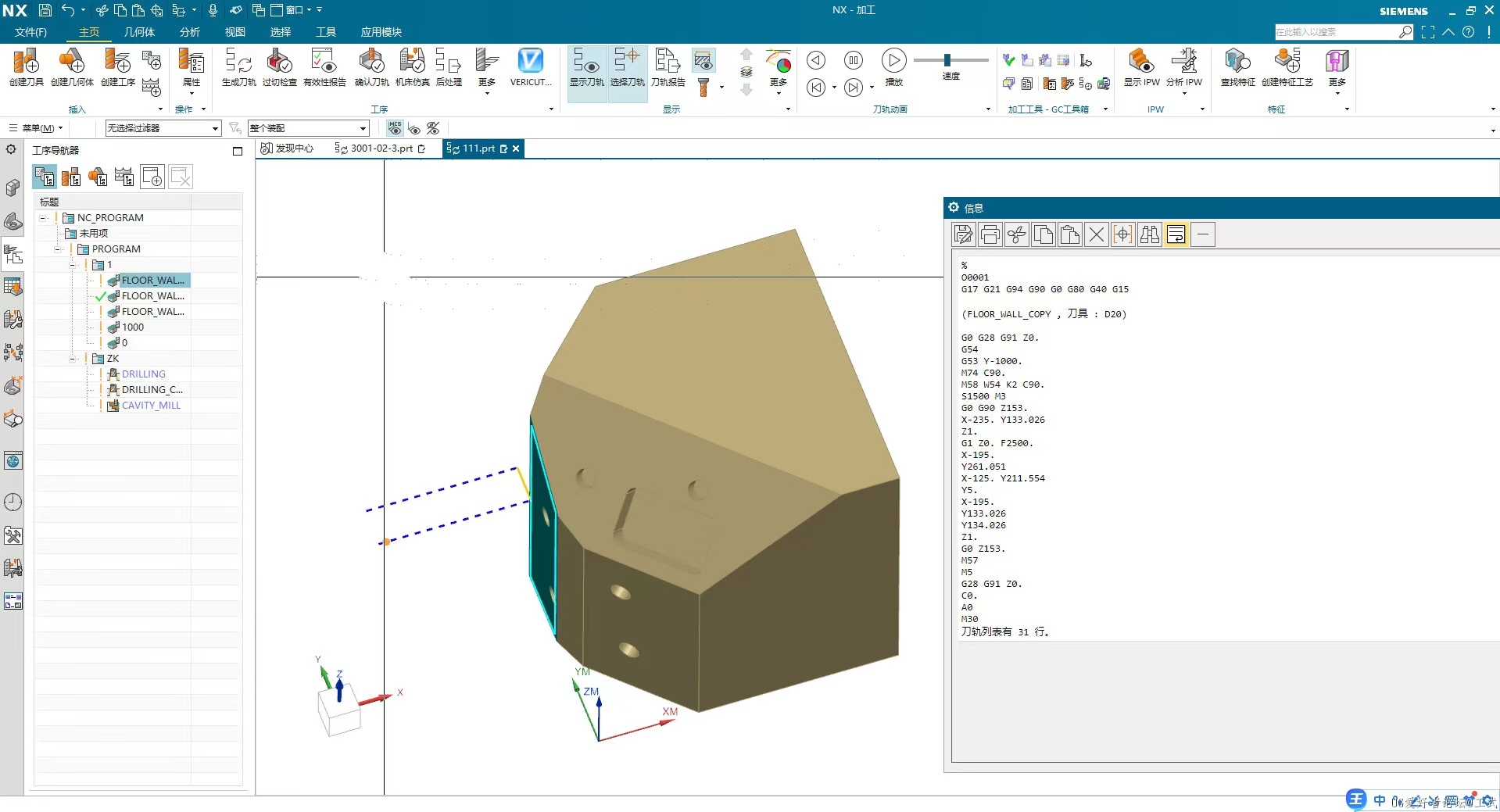The width and height of the screenshot is (1500, 812).
Task: Click the IME 中 language indicator in tray
Action: click(x=1380, y=800)
